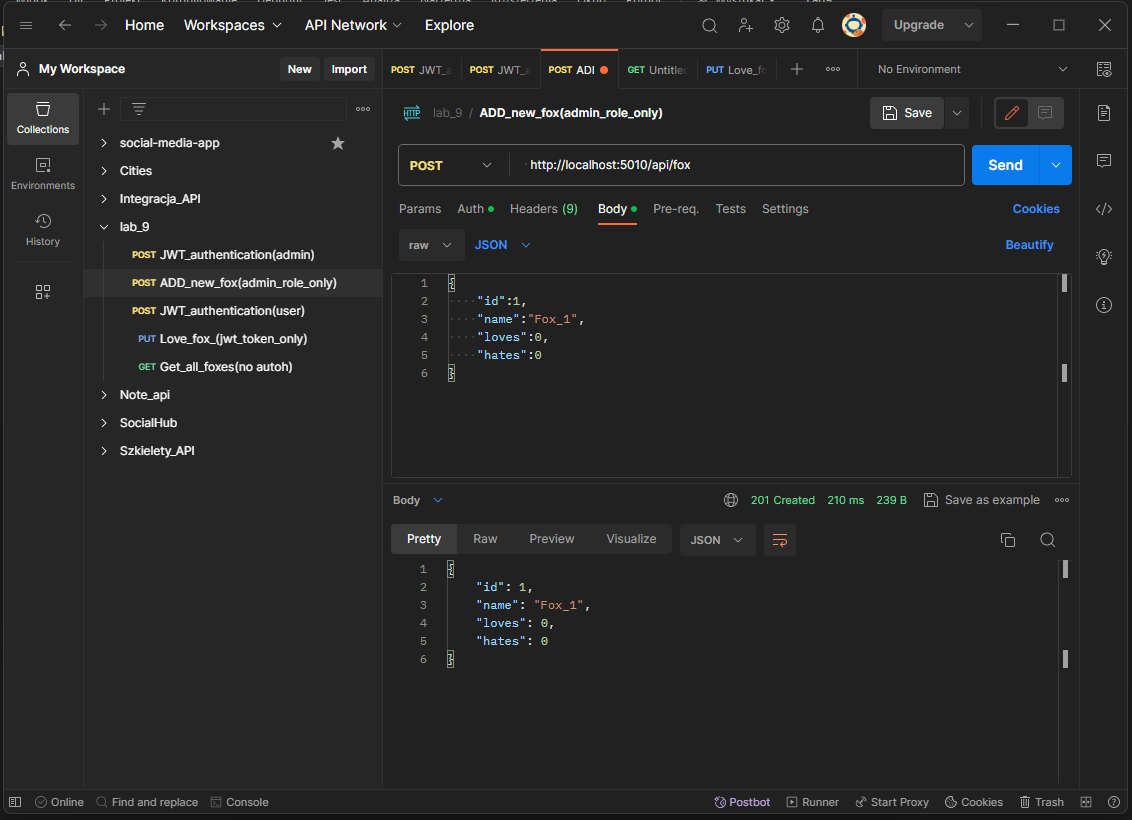Open the Workspaces menu
Image resolution: width=1132 pixels, height=820 pixels.
pos(232,25)
